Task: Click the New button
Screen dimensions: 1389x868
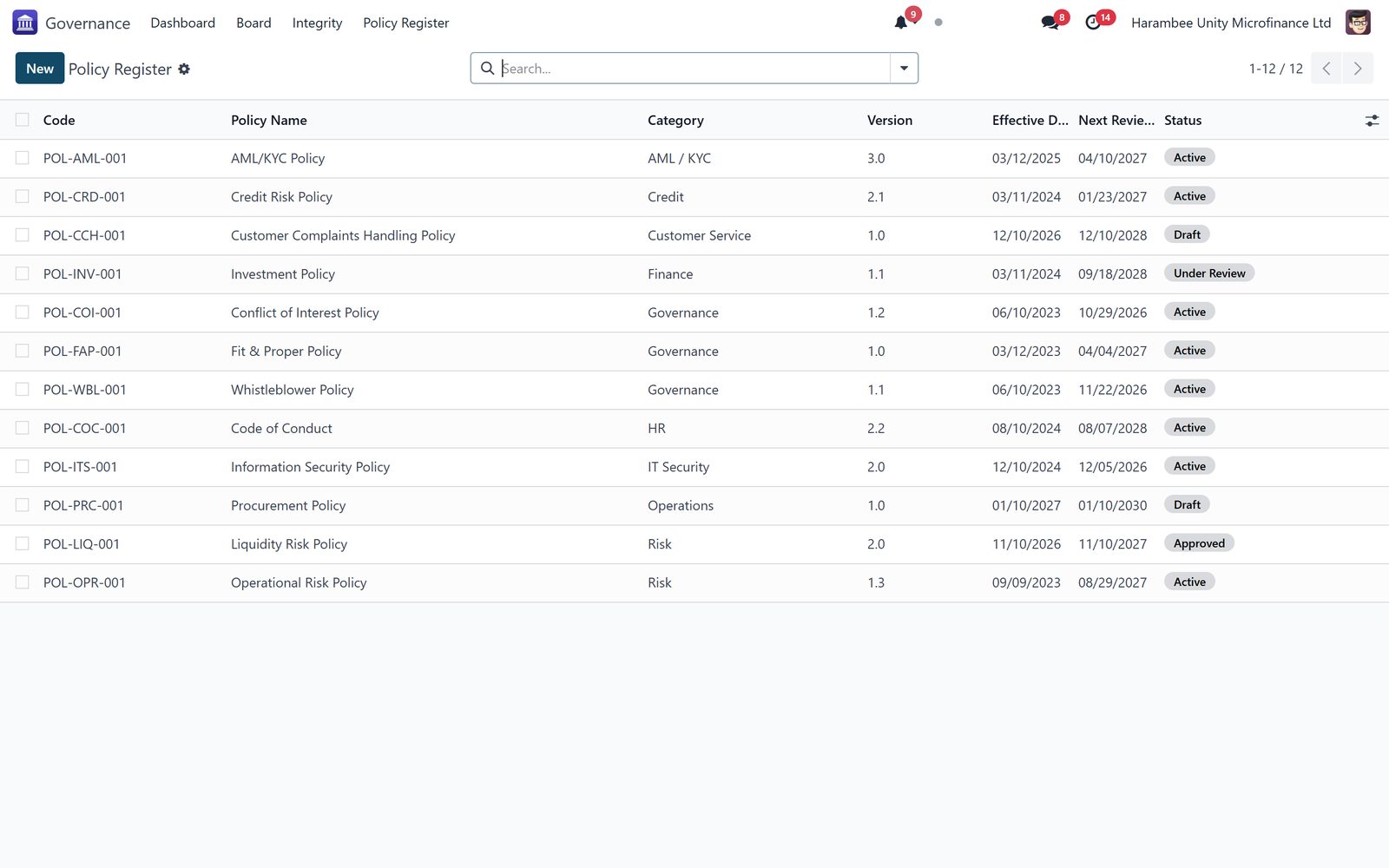Action: coord(40,69)
